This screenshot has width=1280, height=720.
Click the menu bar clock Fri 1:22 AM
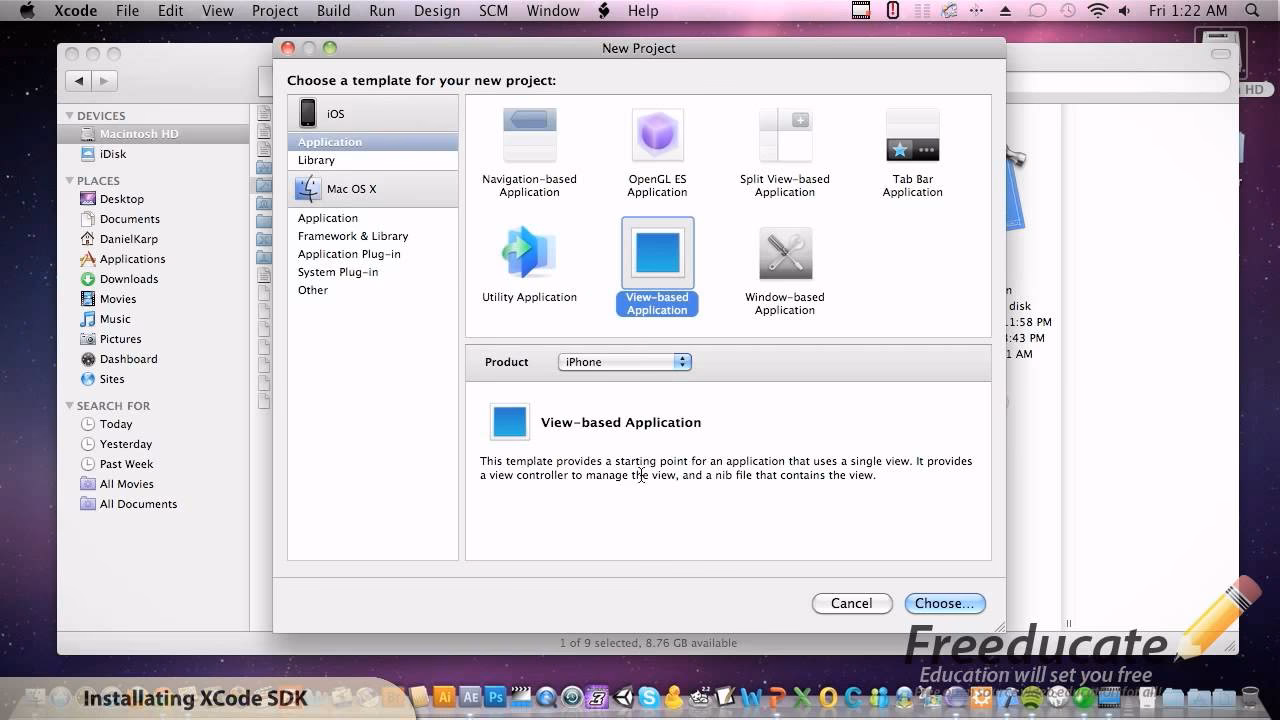(1188, 11)
